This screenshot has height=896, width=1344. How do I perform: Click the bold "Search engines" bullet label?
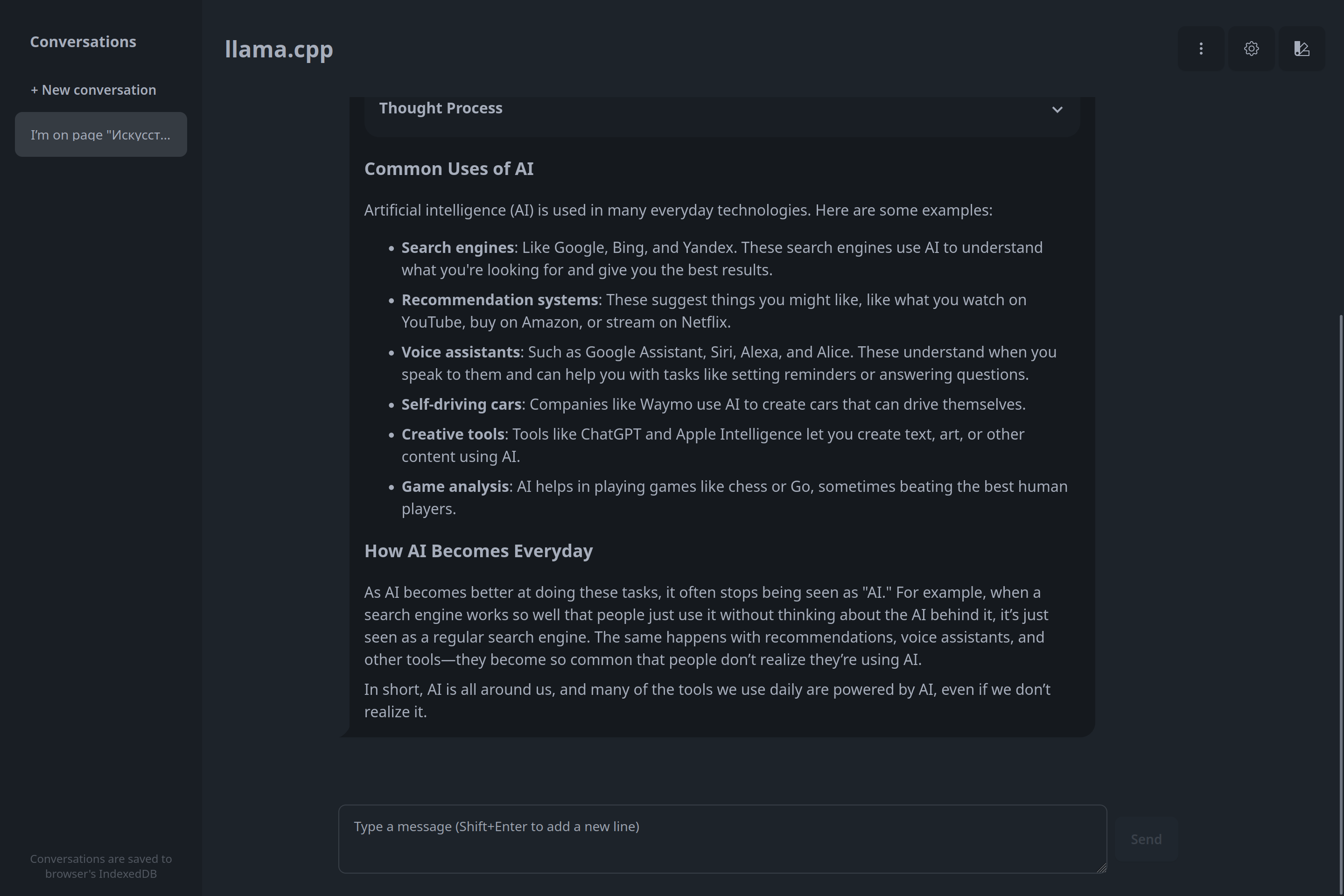457,247
